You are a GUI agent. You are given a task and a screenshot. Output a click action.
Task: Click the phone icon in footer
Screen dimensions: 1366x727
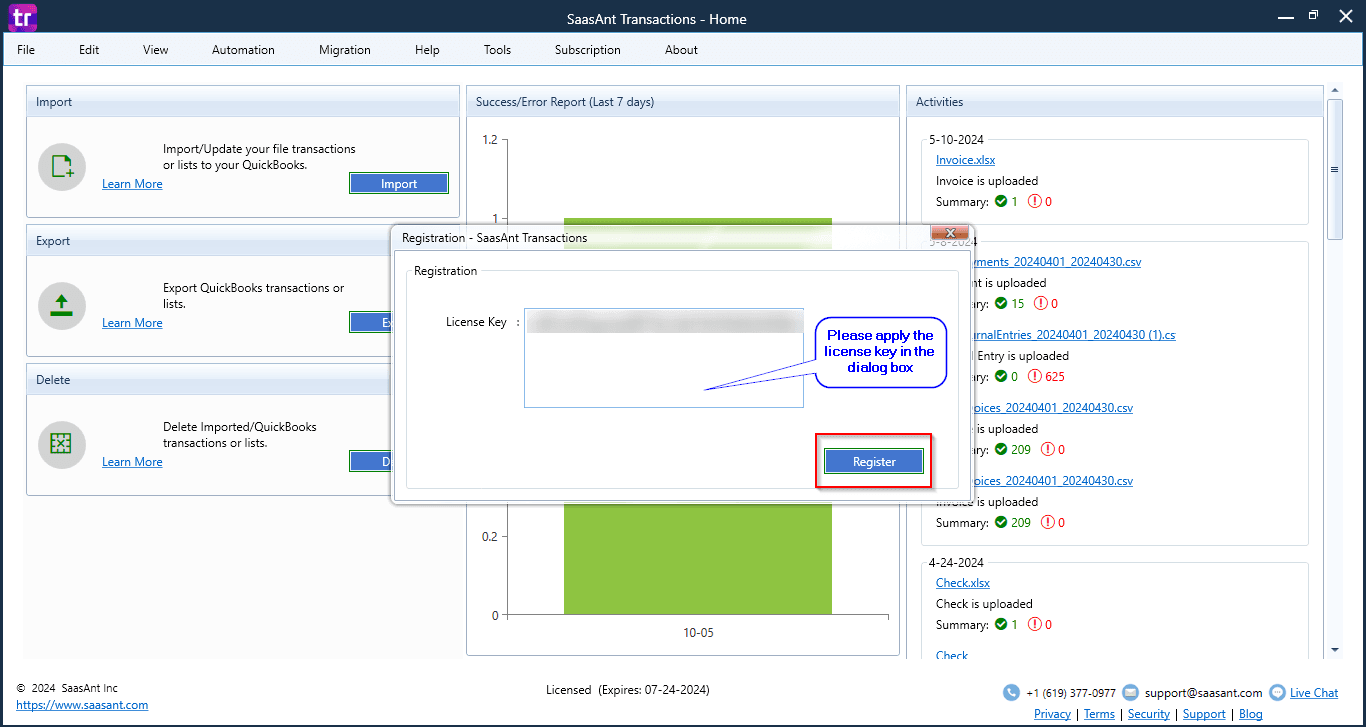coord(1012,692)
